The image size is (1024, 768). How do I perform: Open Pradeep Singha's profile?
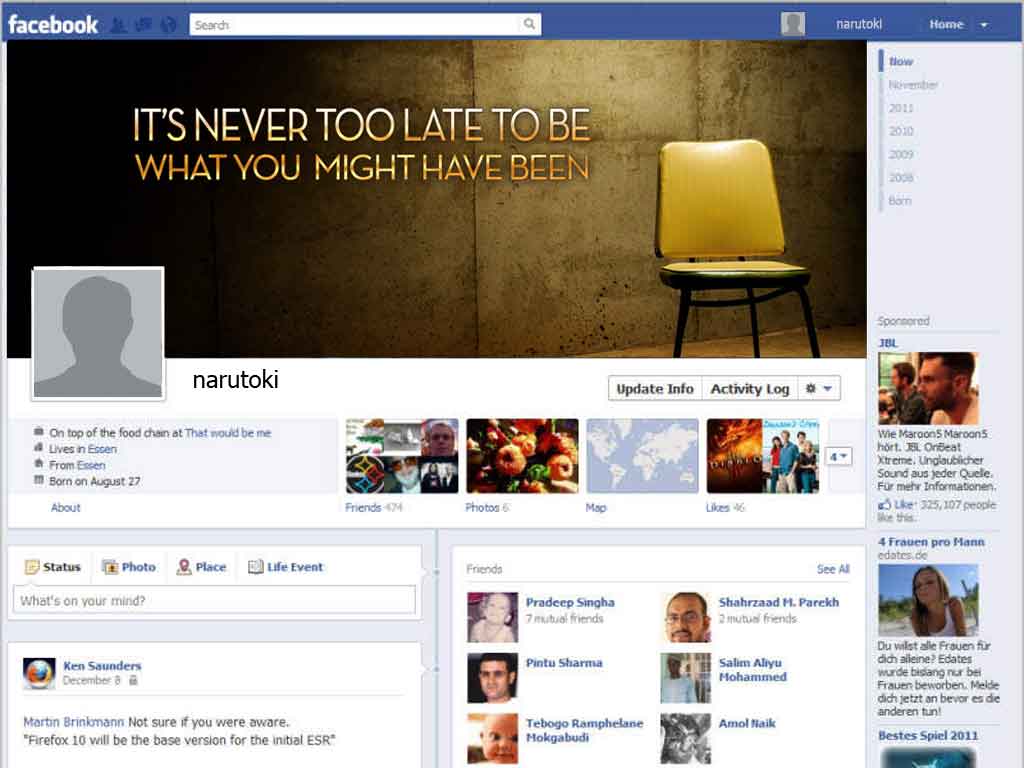pos(570,602)
